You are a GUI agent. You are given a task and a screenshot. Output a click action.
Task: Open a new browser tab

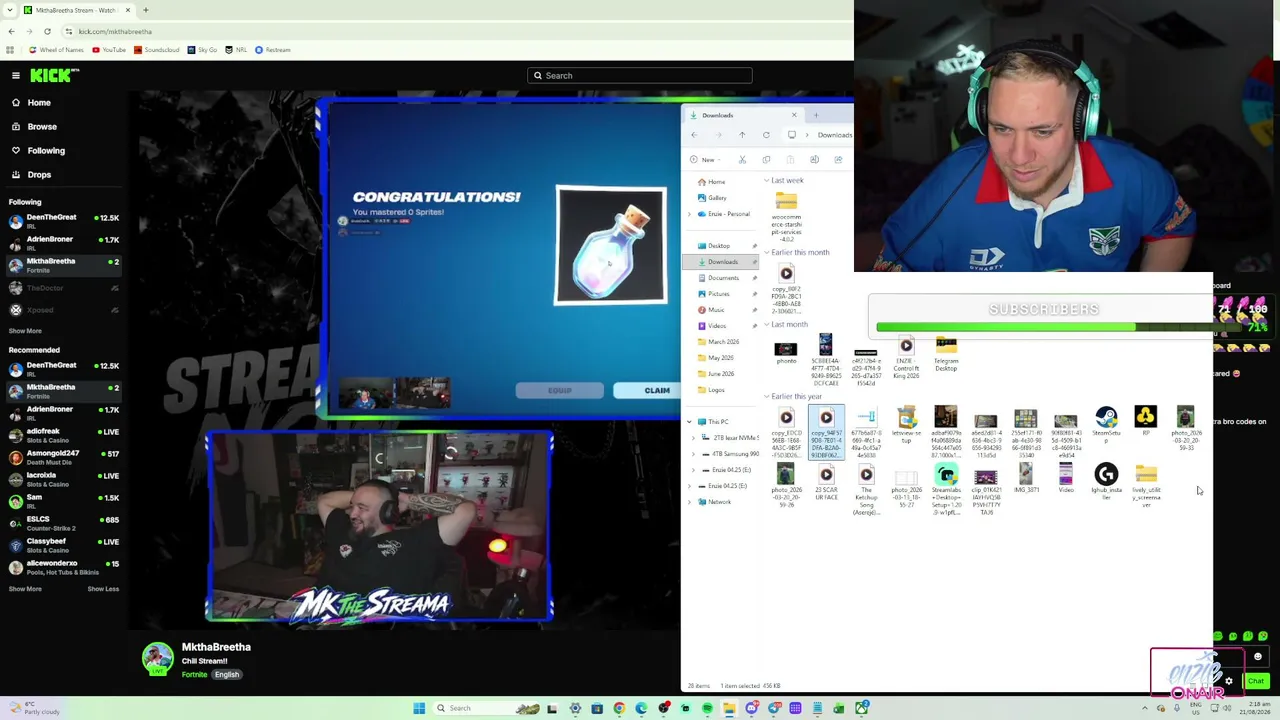146,10
